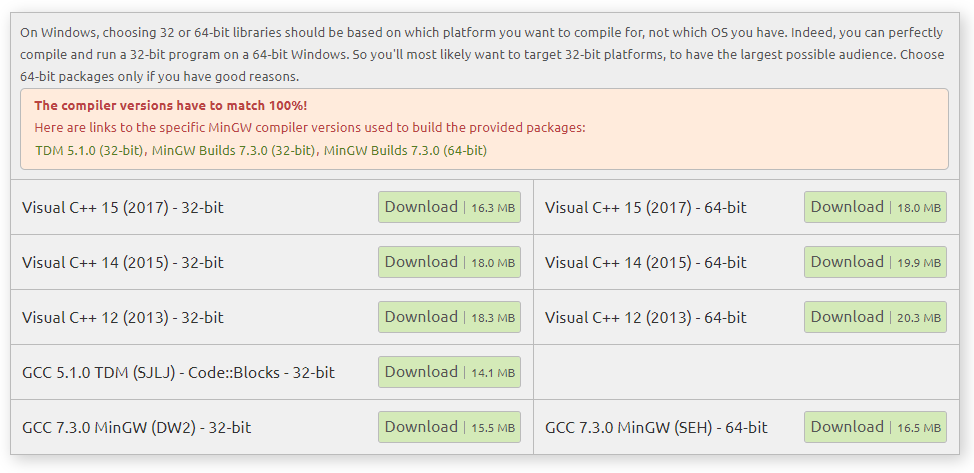This screenshot has height=473, width=974.
Task: Click 'GCC 7.3.0 MinGW (DW2) - 32-bit' text
Action: click(137, 428)
